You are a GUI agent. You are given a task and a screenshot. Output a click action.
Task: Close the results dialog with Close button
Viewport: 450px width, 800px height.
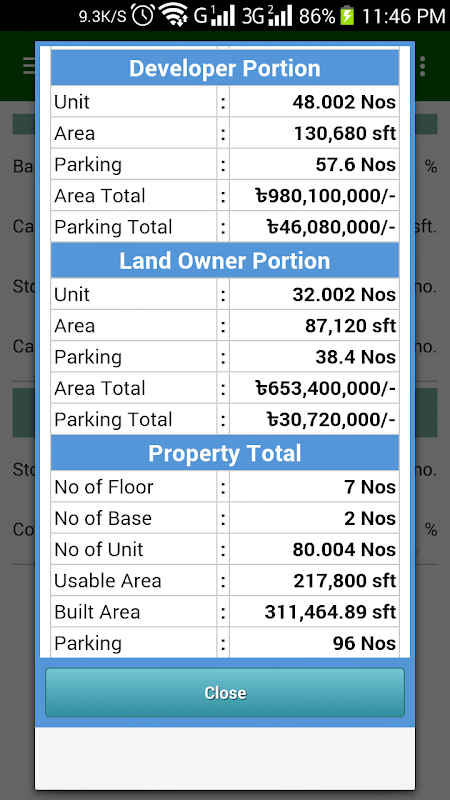(x=224, y=692)
